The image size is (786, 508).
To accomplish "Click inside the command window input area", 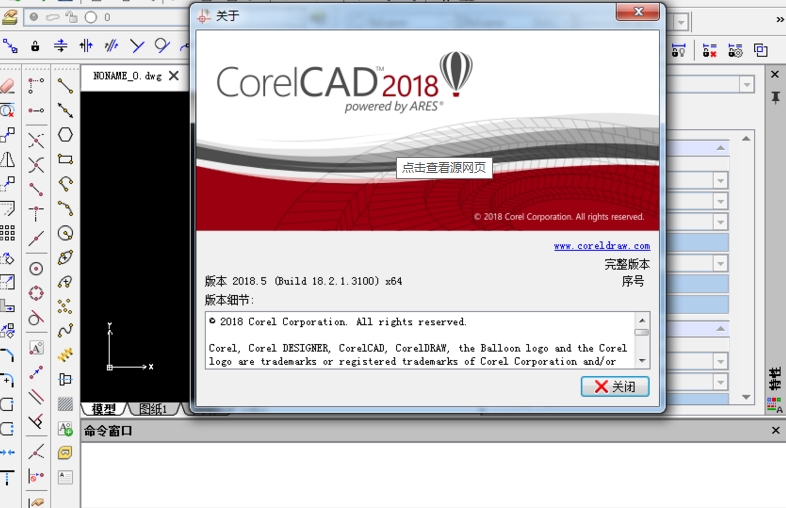I will (433, 475).
